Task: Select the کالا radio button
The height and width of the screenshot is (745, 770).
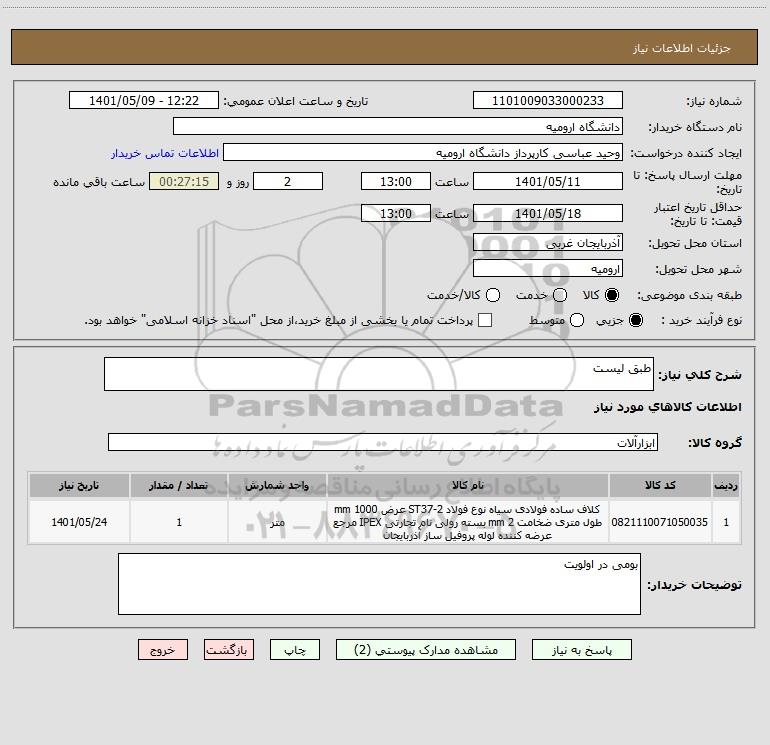Action: 612,295
